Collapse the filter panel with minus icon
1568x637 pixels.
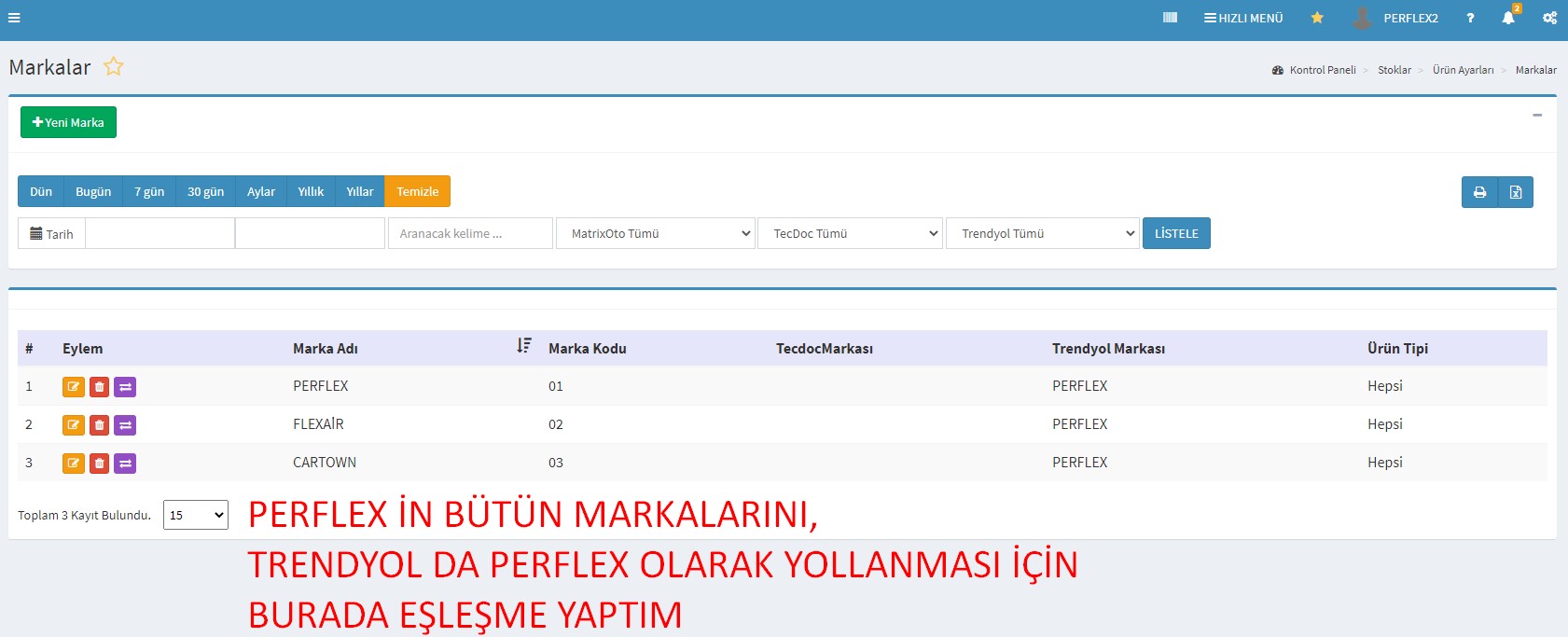(1537, 115)
